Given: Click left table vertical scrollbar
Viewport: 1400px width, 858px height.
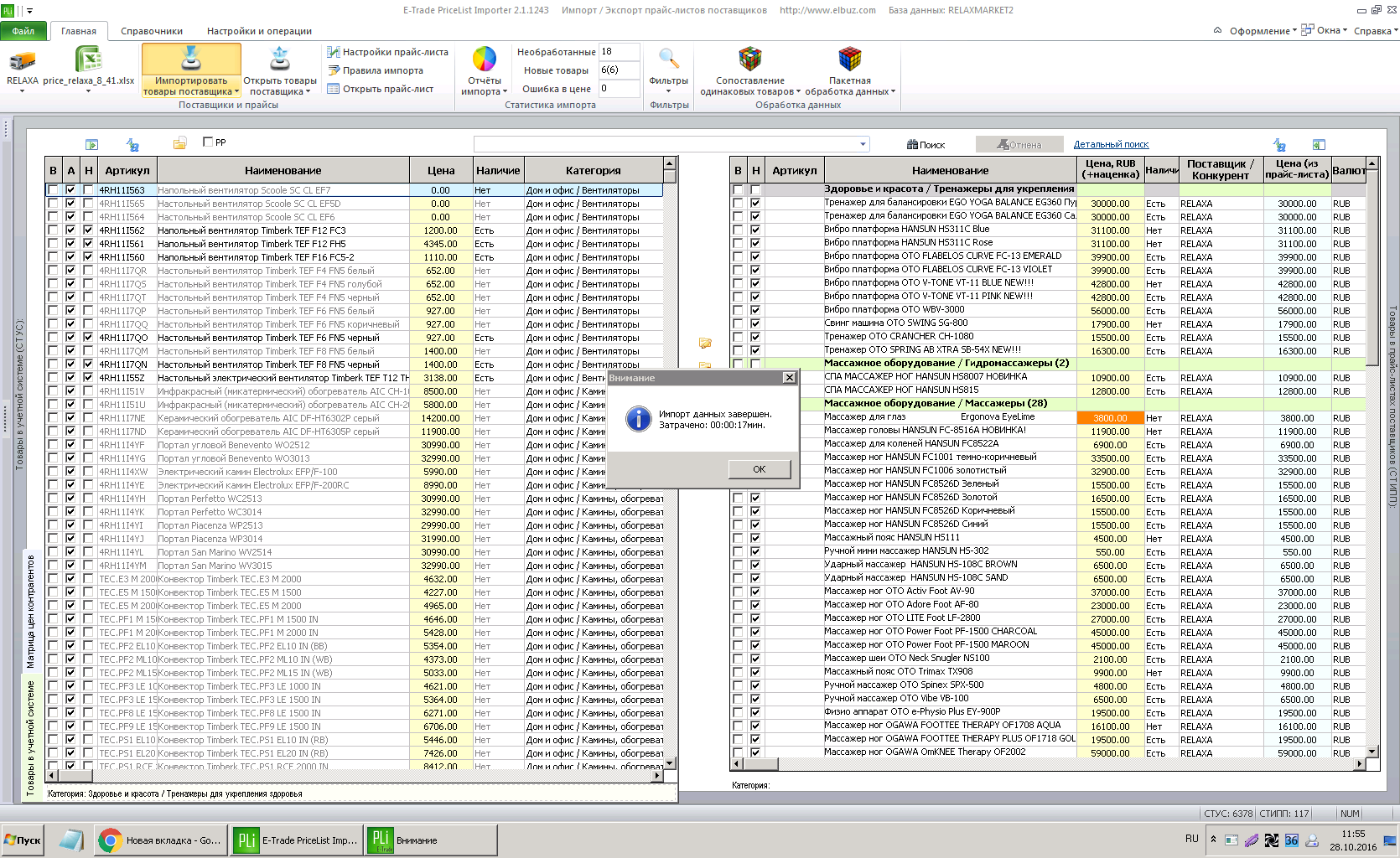Looking at the screenshot, I should [x=669, y=463].
